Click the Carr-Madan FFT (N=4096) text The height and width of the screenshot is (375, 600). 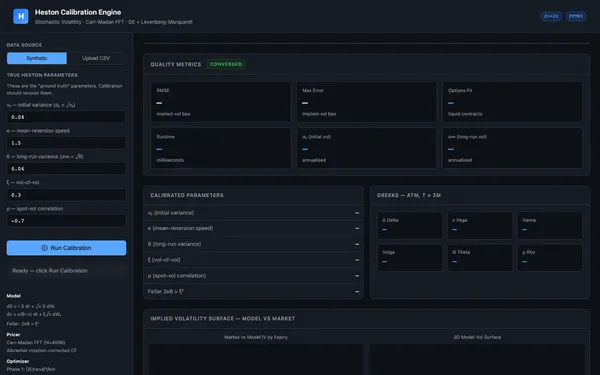click(x=36, y=342)
